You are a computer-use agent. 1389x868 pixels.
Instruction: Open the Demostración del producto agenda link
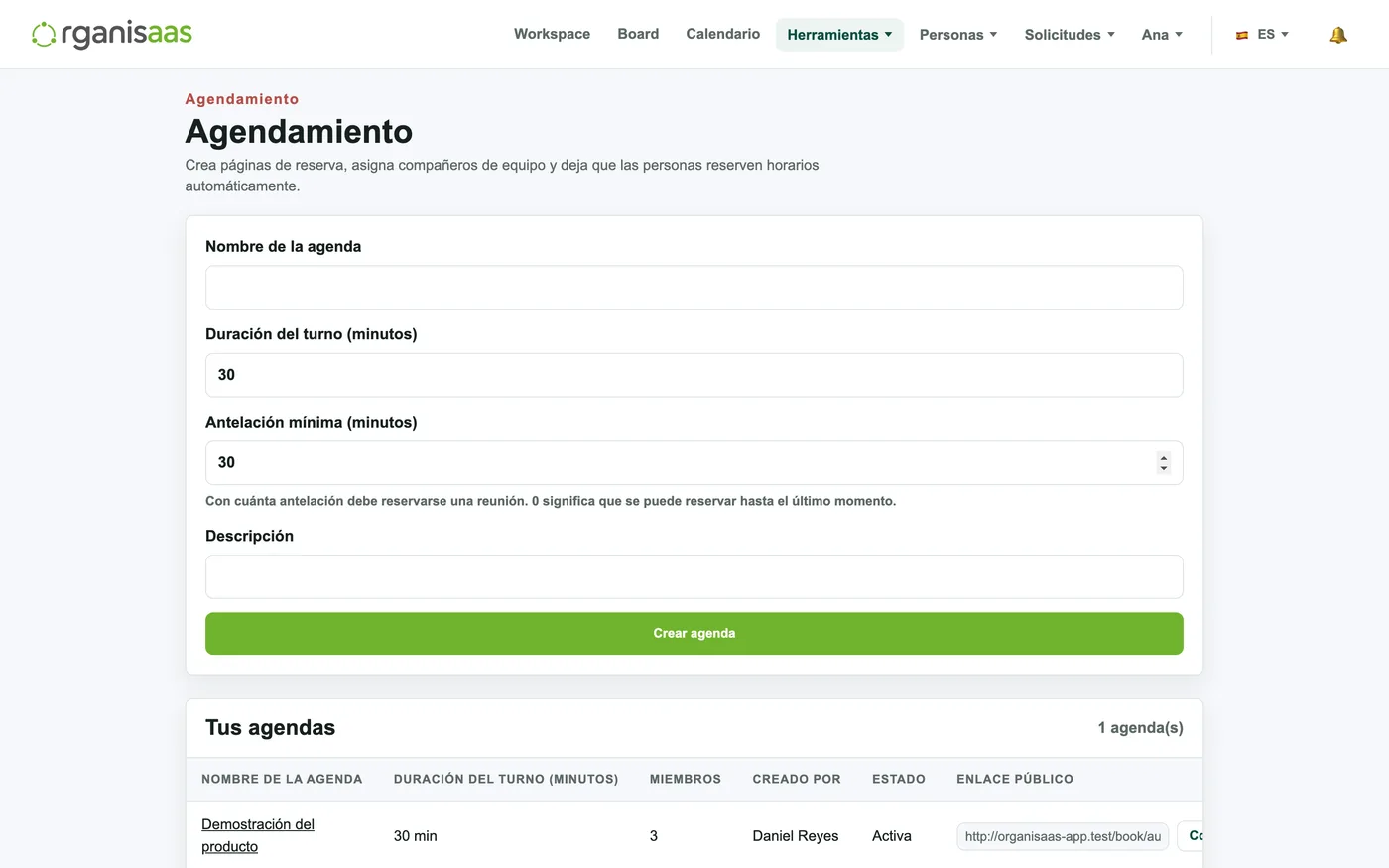[258, 835]
